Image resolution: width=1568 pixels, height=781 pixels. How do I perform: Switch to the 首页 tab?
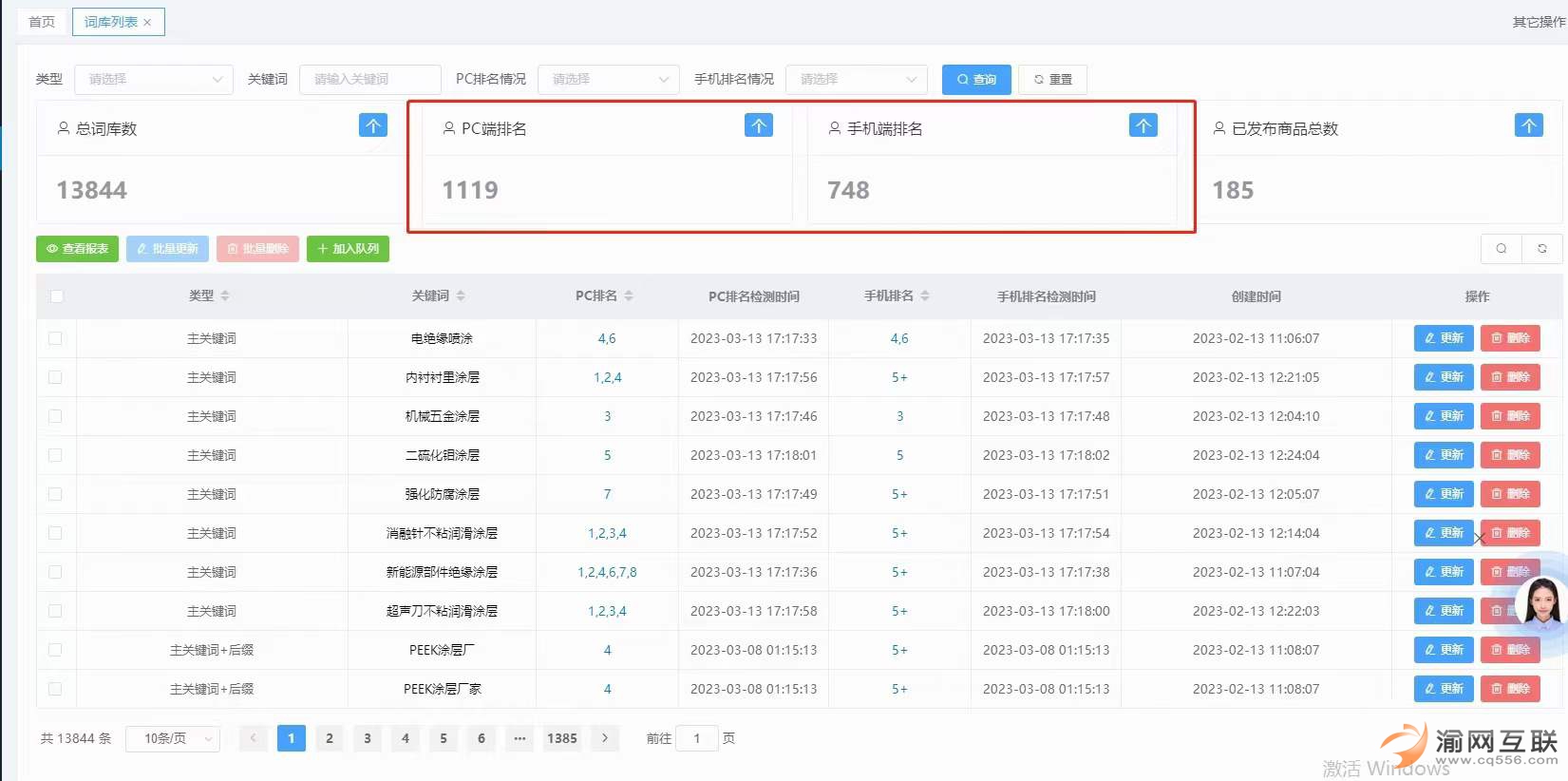pos(42,22)
